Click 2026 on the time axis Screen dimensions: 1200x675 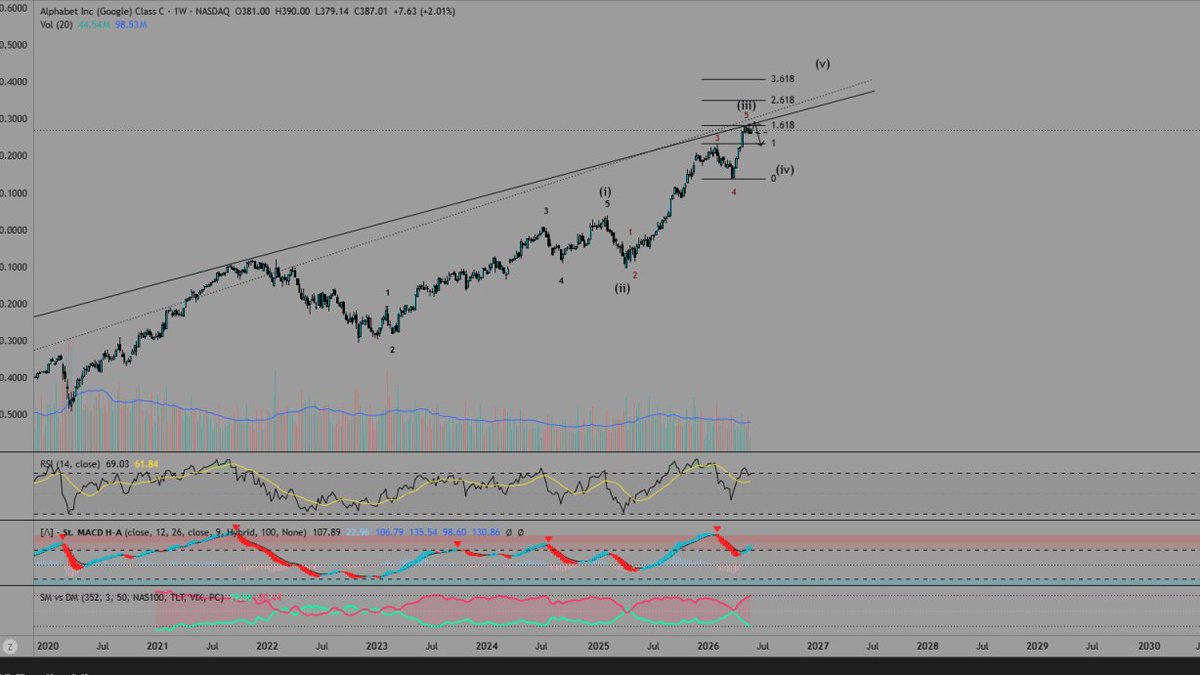tap(707, 647)
